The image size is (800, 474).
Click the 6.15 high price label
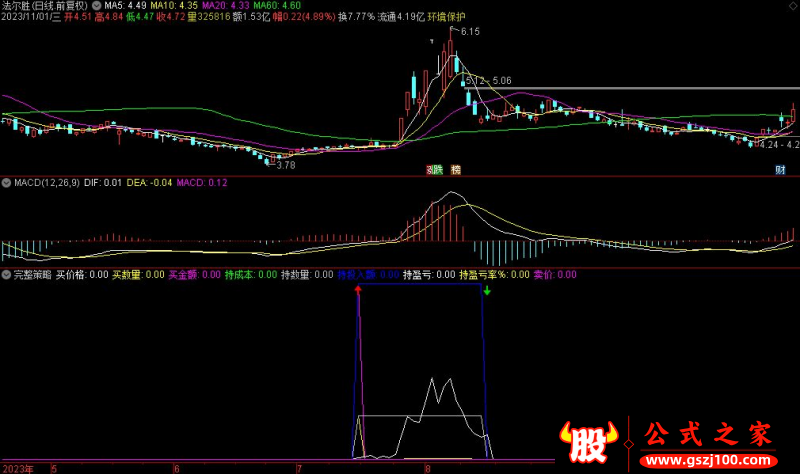pos(470,33)
